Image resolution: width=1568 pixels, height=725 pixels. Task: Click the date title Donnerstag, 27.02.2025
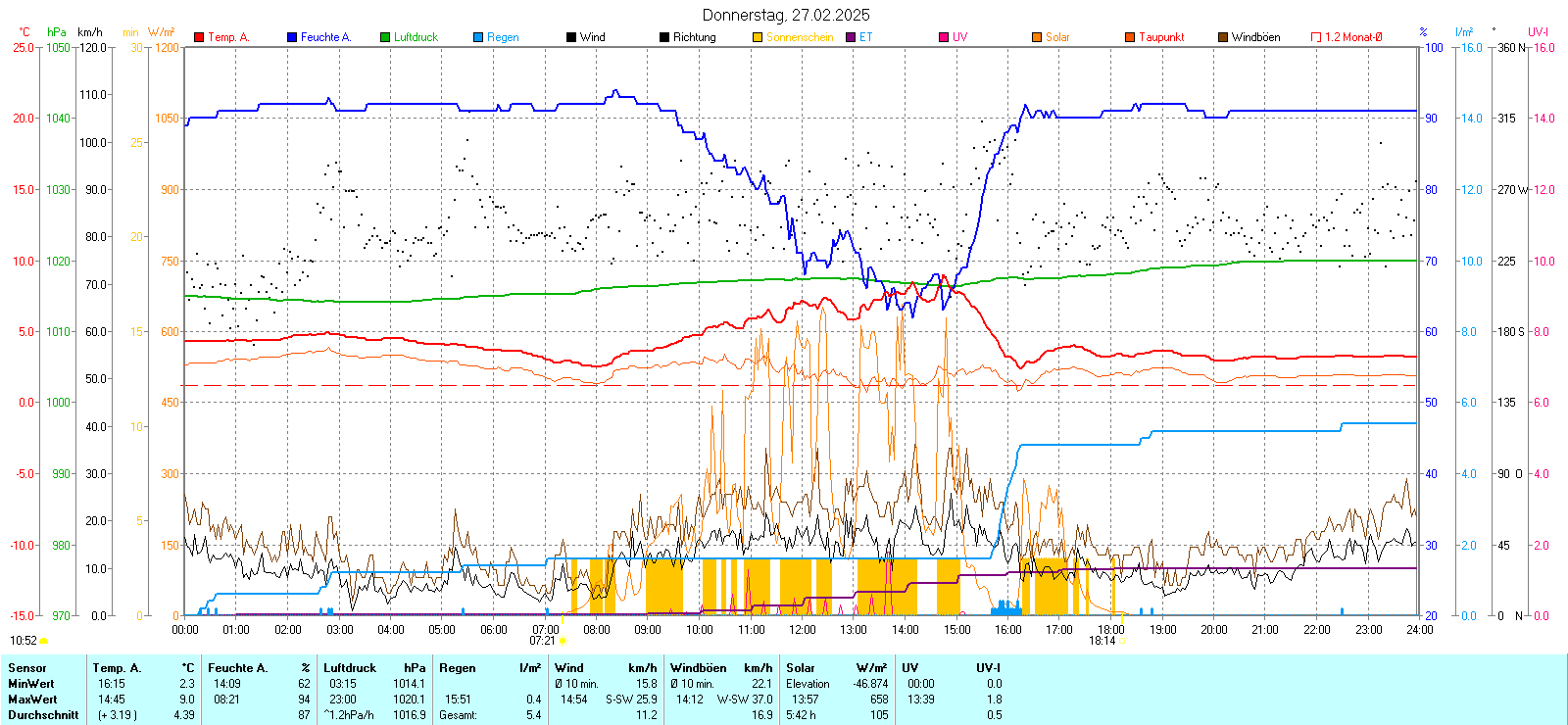[786, 15]
